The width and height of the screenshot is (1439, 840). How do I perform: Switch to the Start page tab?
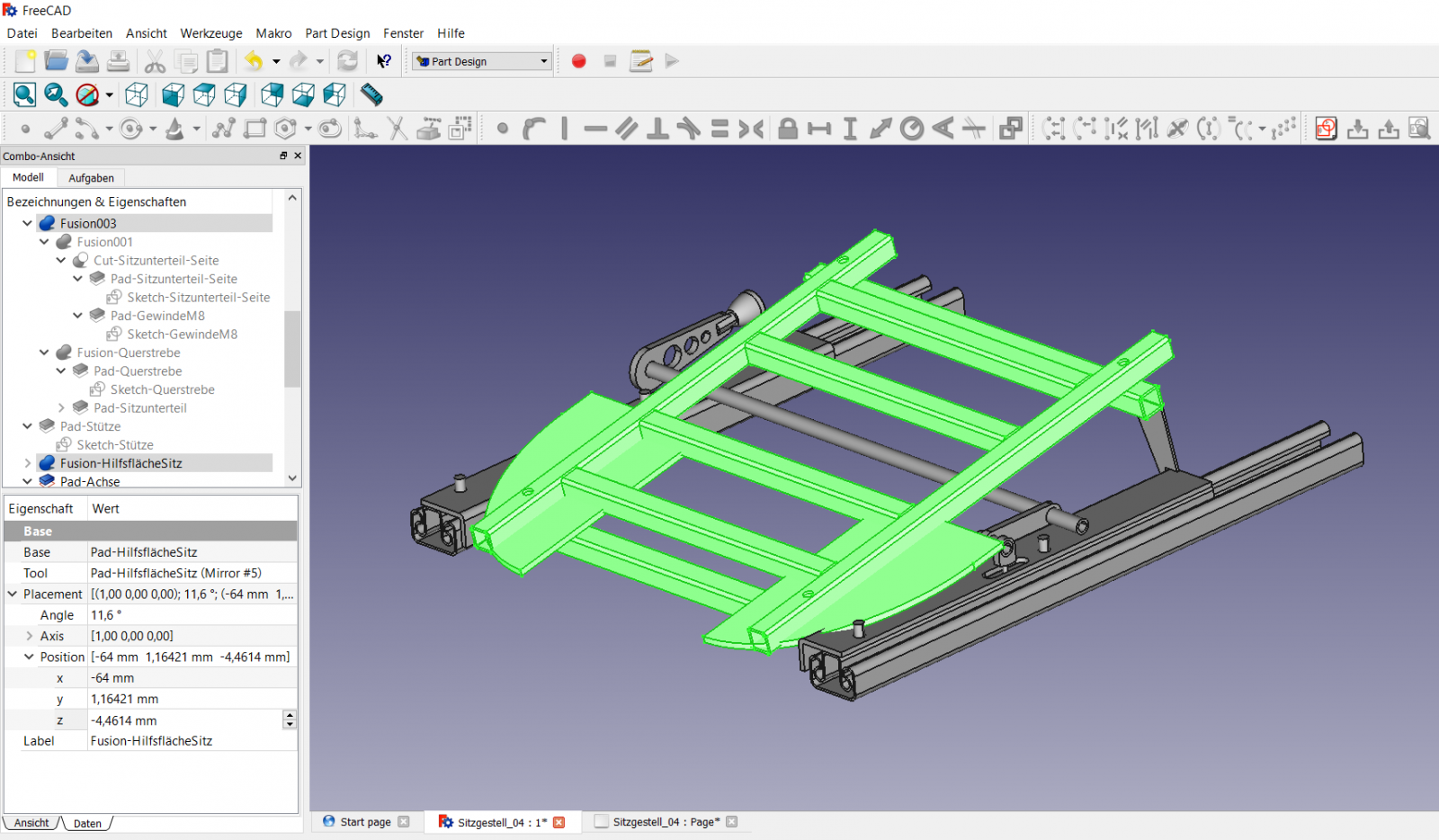(x=365, y=822)
